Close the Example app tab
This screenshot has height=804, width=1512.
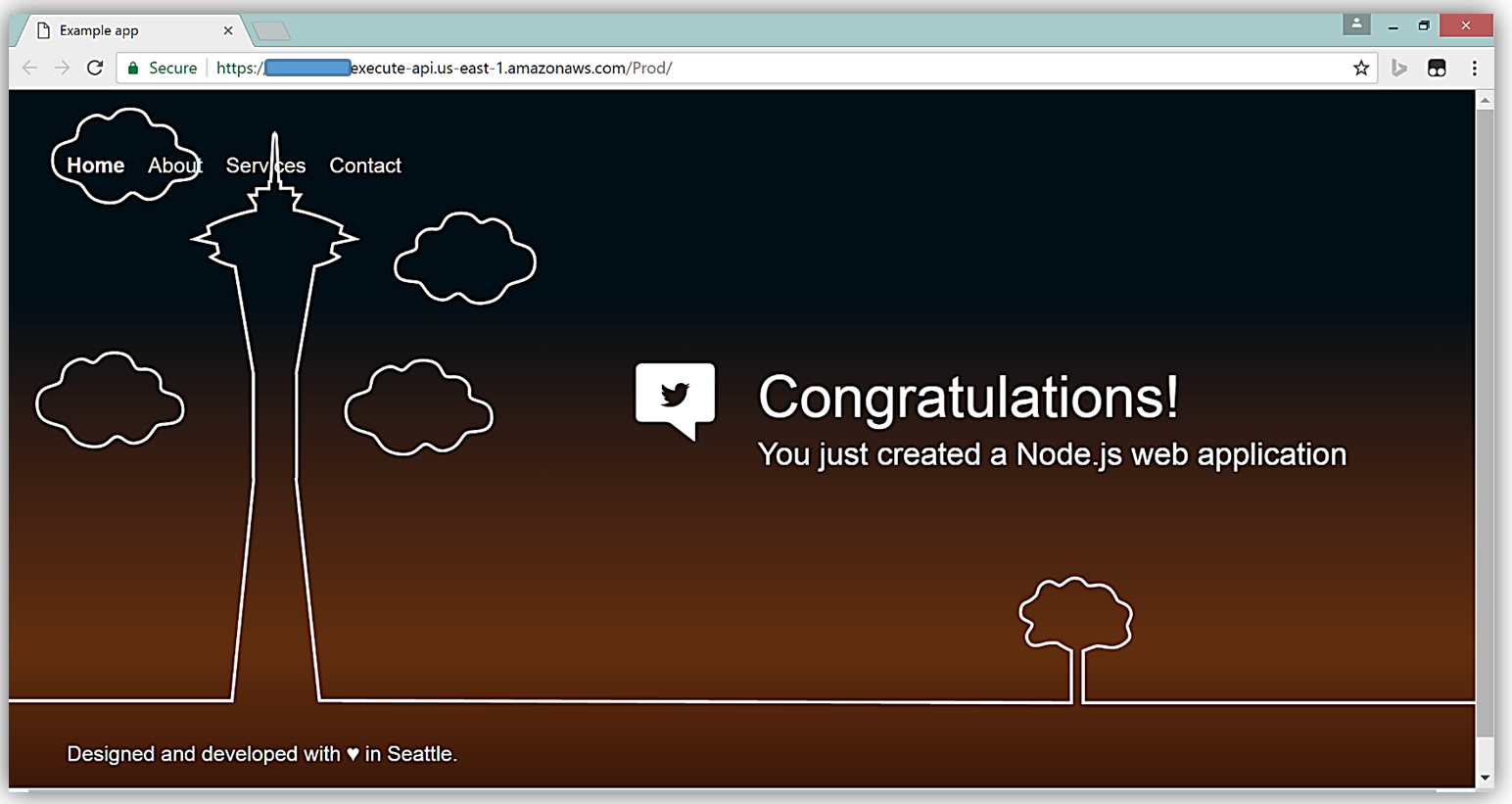(228, 30)
